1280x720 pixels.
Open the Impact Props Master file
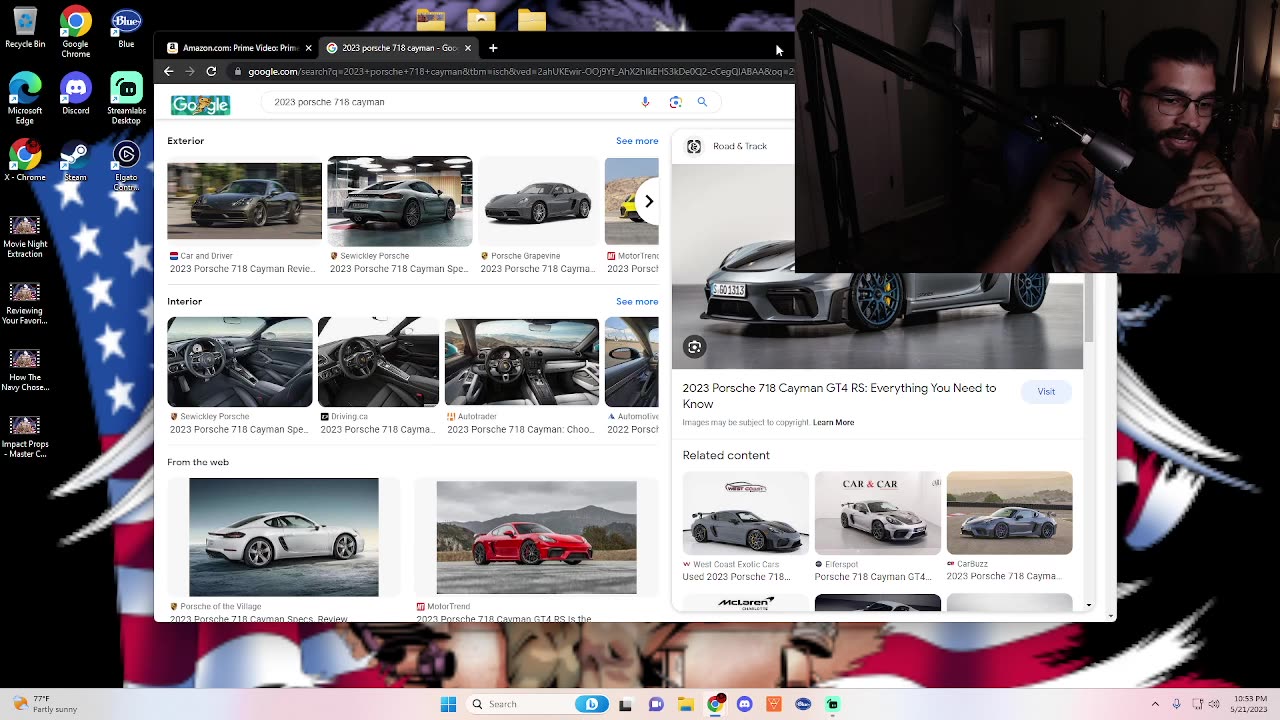pos(25,438)
